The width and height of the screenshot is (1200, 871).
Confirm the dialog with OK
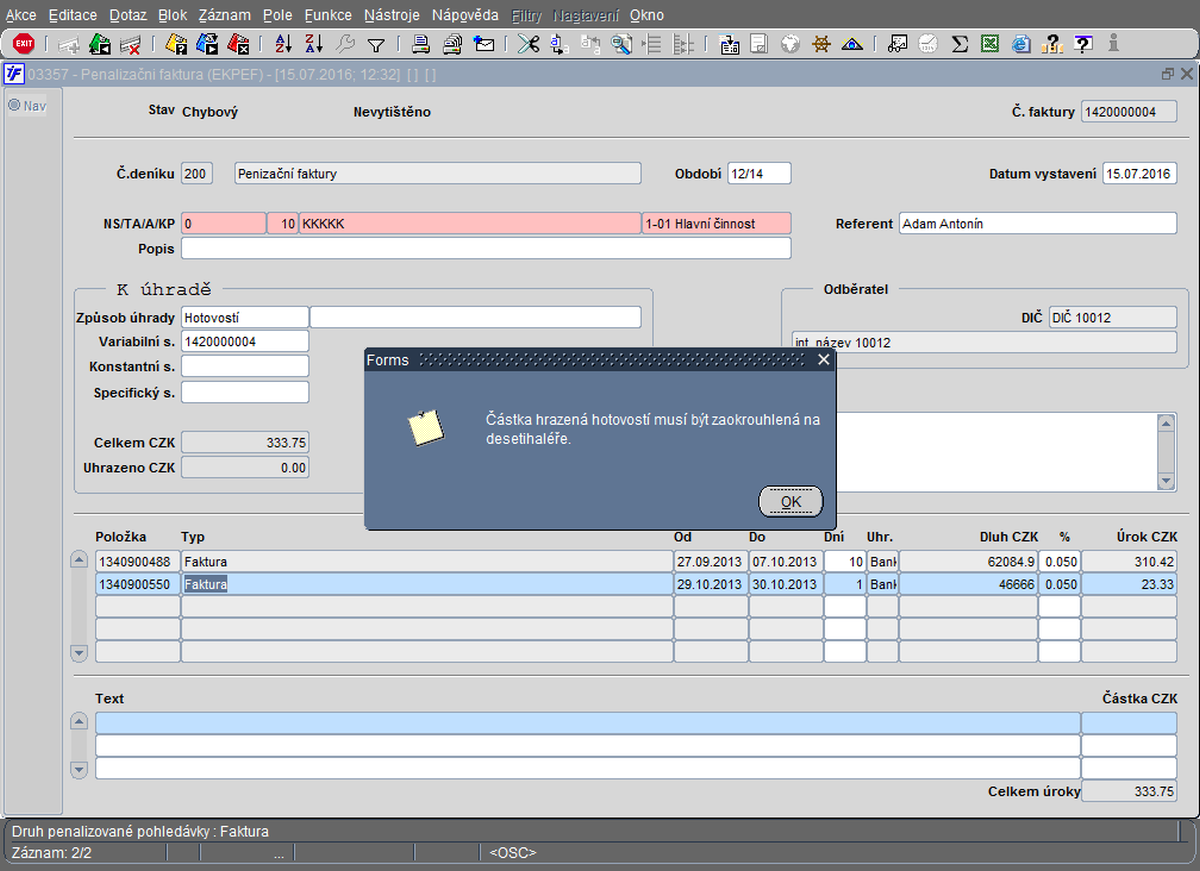(790, 501)
